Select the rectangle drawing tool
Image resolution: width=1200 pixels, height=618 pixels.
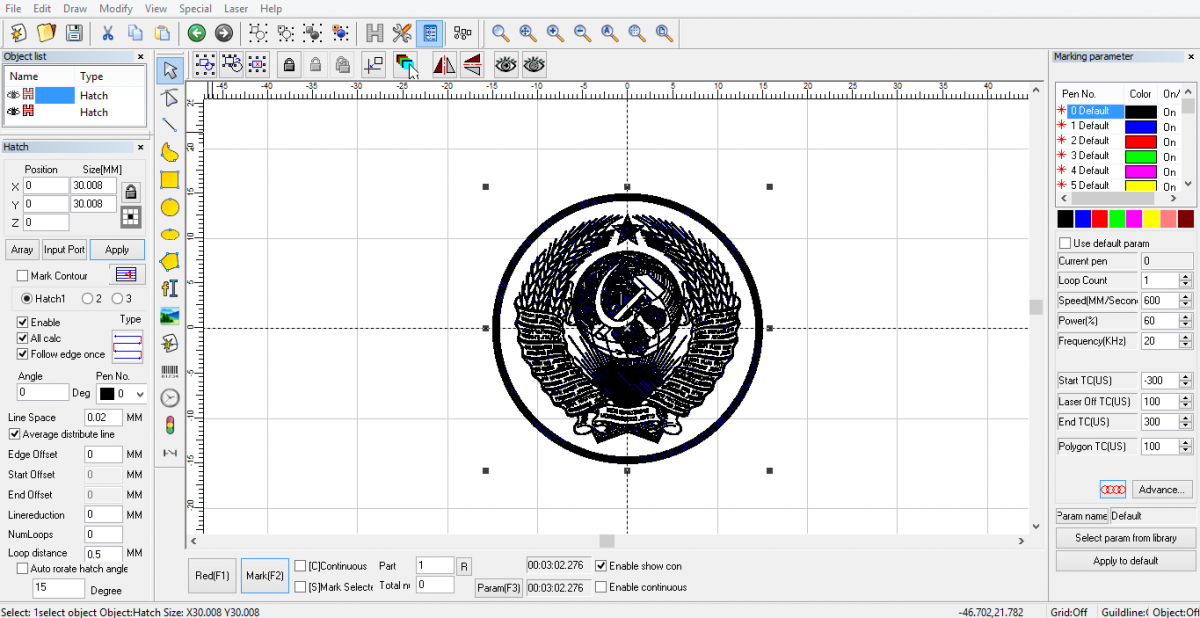(x=170, y=180)
